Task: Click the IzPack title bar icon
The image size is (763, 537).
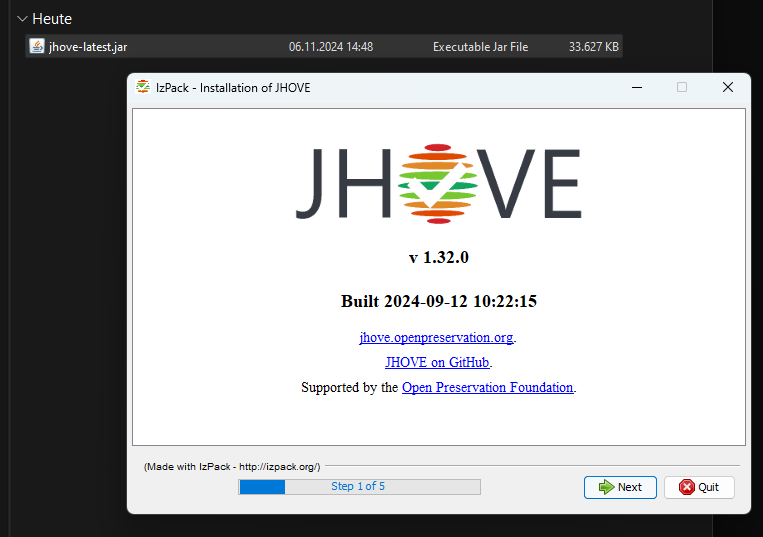Action: coord(144,87)
